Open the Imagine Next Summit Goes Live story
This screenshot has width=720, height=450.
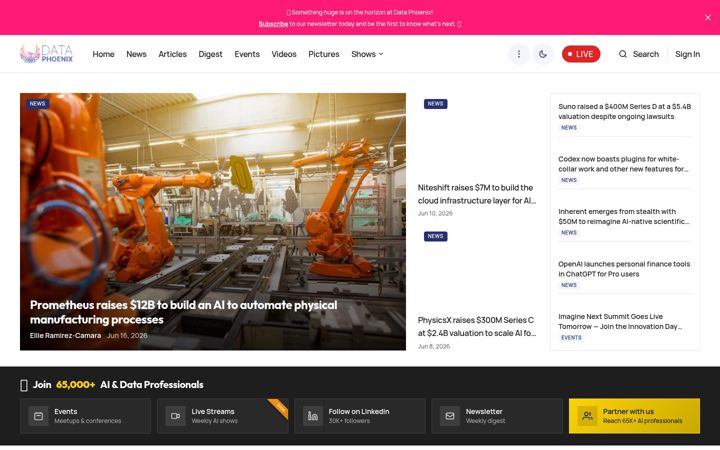(620, 321)
